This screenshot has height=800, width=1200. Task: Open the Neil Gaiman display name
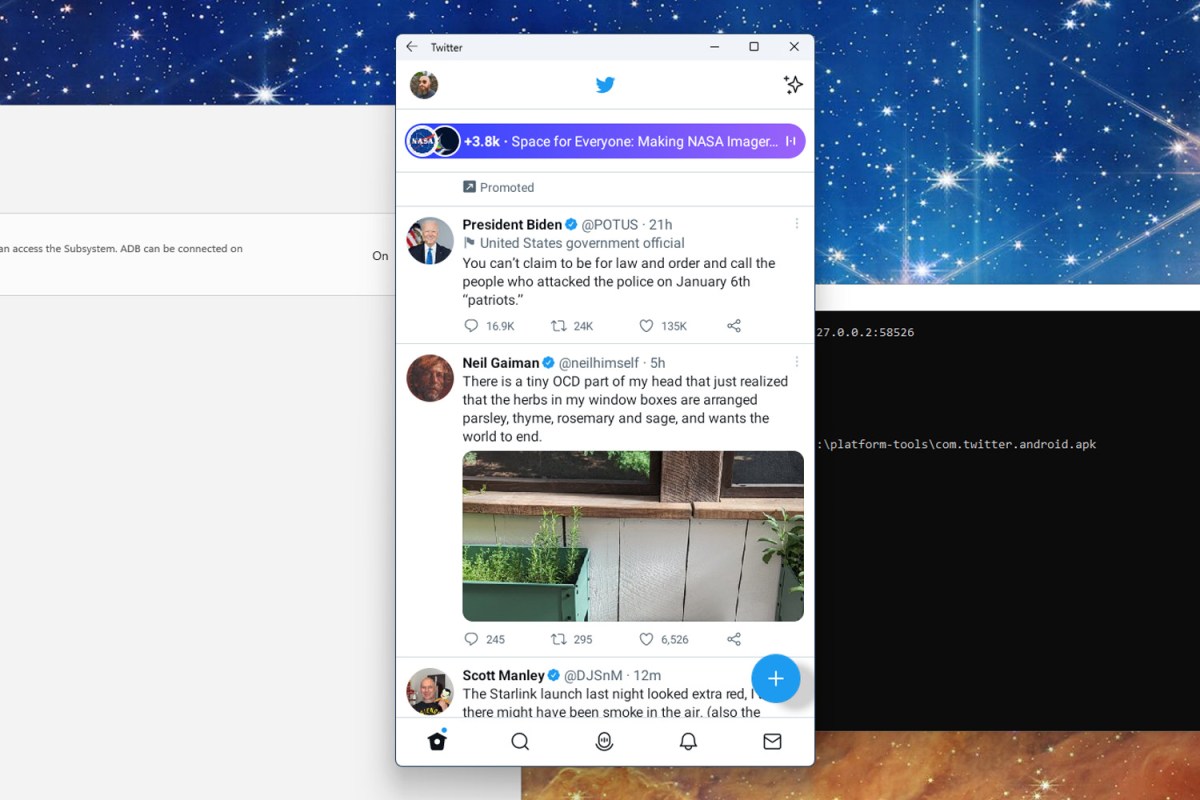click(501, 363)
